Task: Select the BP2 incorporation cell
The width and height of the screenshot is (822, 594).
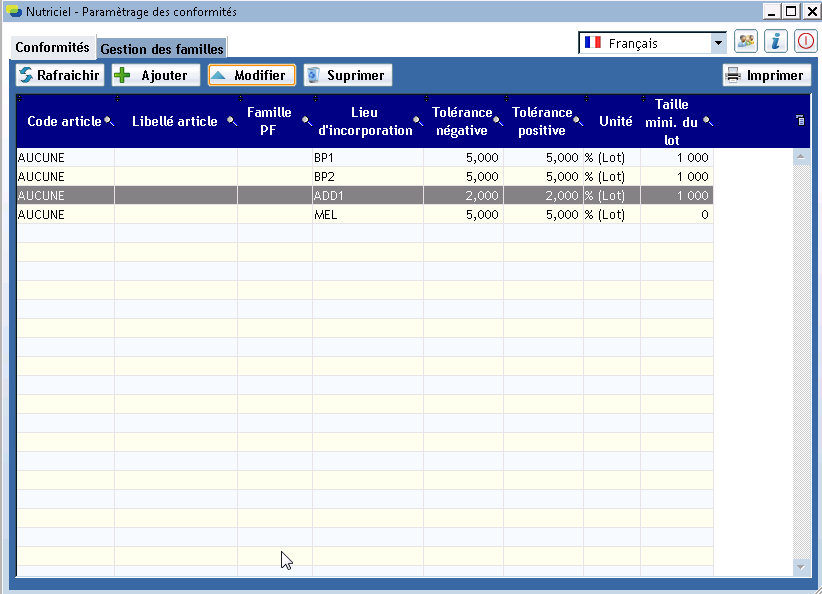Action: (x=368, y=177)
